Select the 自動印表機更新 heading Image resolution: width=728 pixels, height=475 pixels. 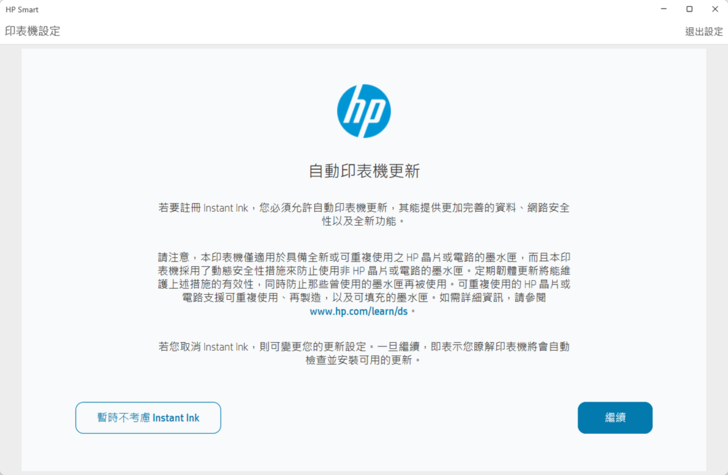click(364, 170)
